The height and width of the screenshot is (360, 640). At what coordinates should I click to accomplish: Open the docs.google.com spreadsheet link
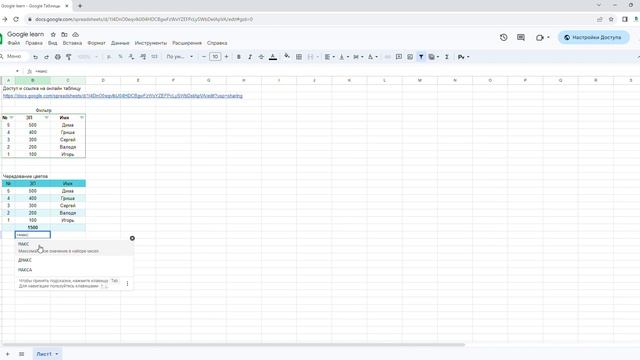[x=122, y=96]
